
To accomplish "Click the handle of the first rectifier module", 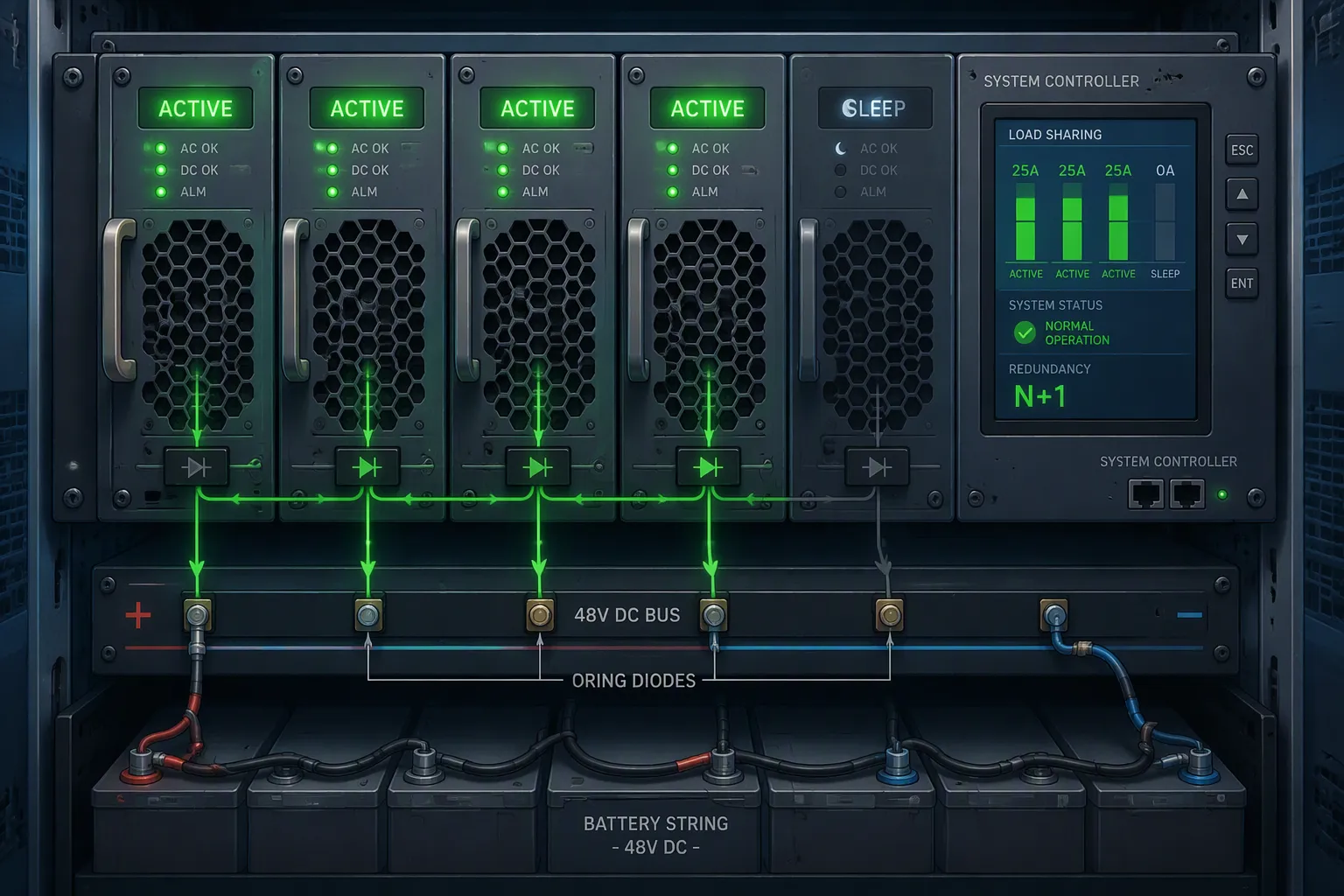I will coord(119,299).
